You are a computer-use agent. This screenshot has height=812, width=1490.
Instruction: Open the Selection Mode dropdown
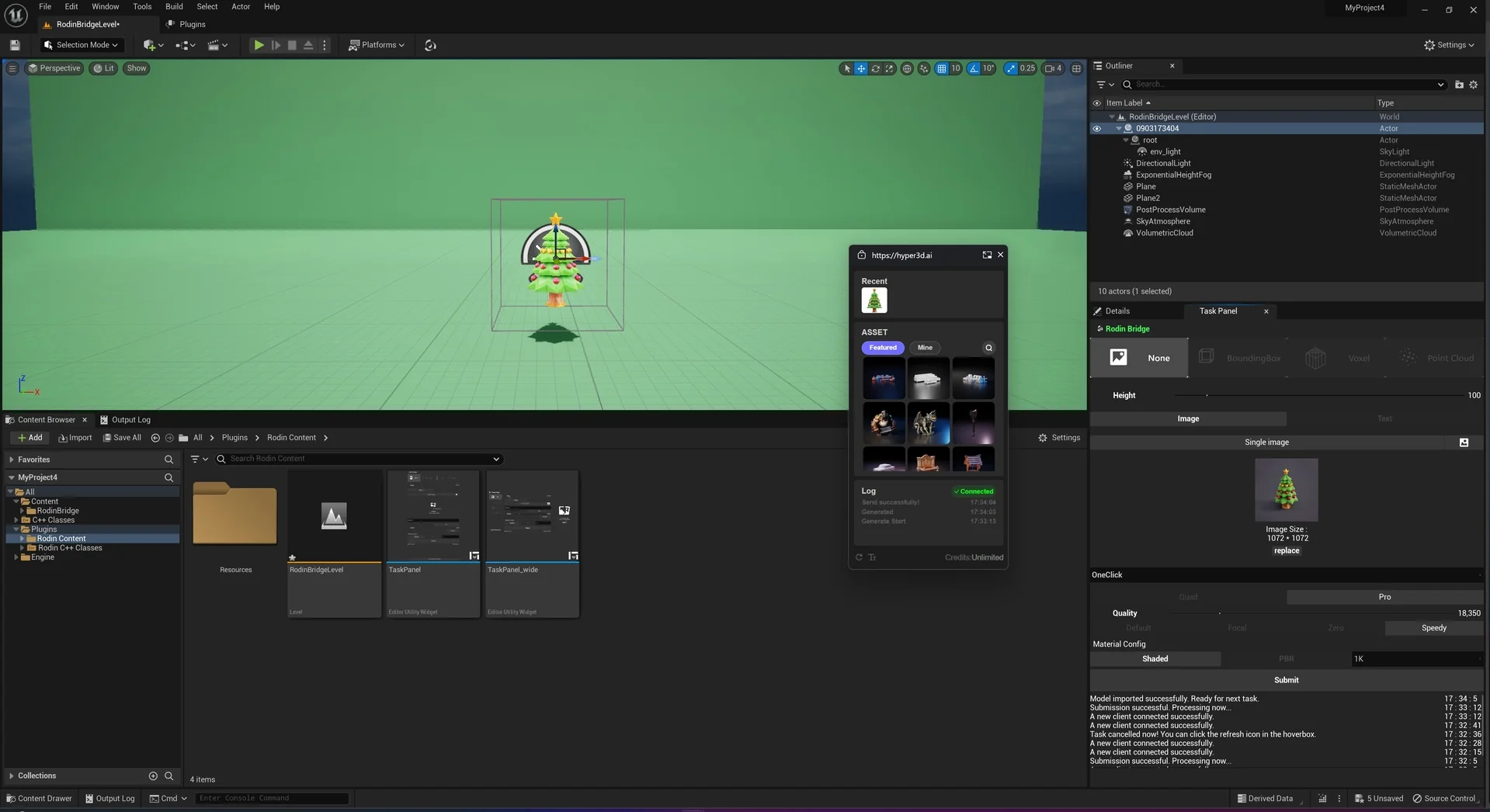[x=82, y=45]
